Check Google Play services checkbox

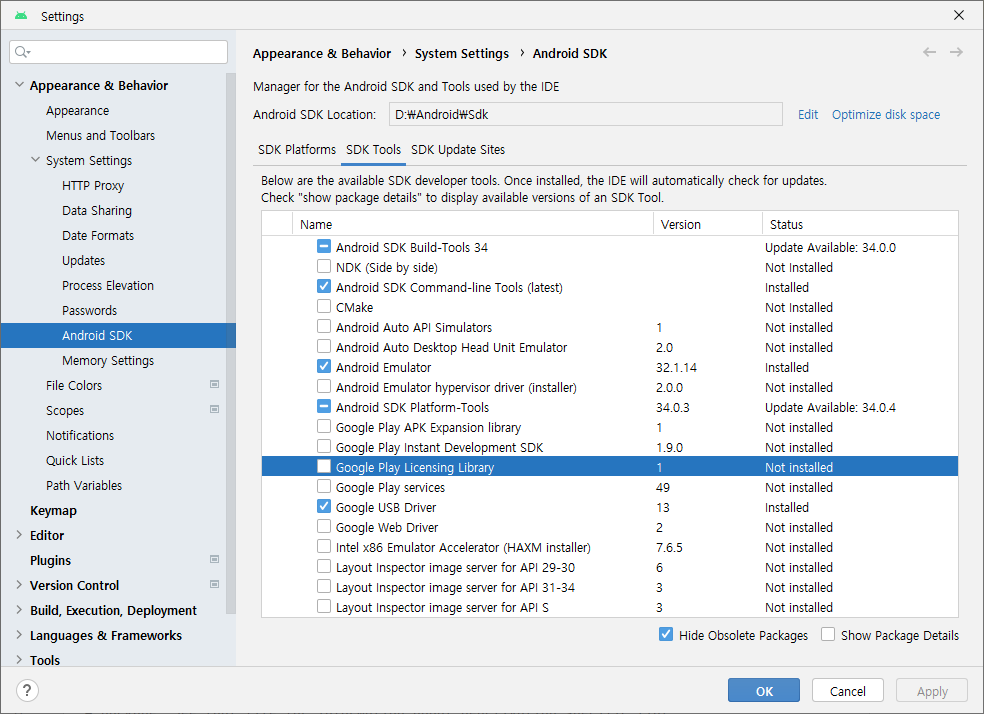point(324,486)
